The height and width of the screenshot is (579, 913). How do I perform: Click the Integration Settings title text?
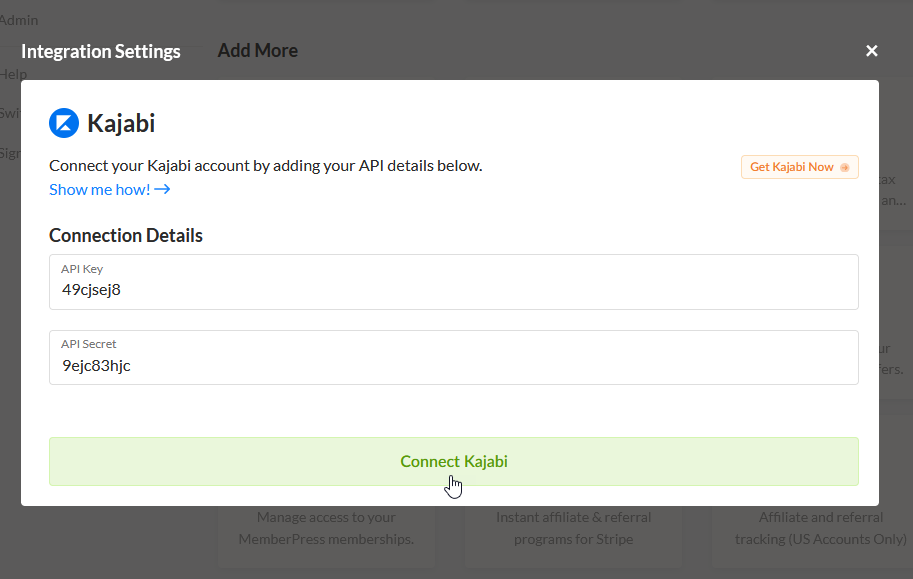(x=101, y=51)
